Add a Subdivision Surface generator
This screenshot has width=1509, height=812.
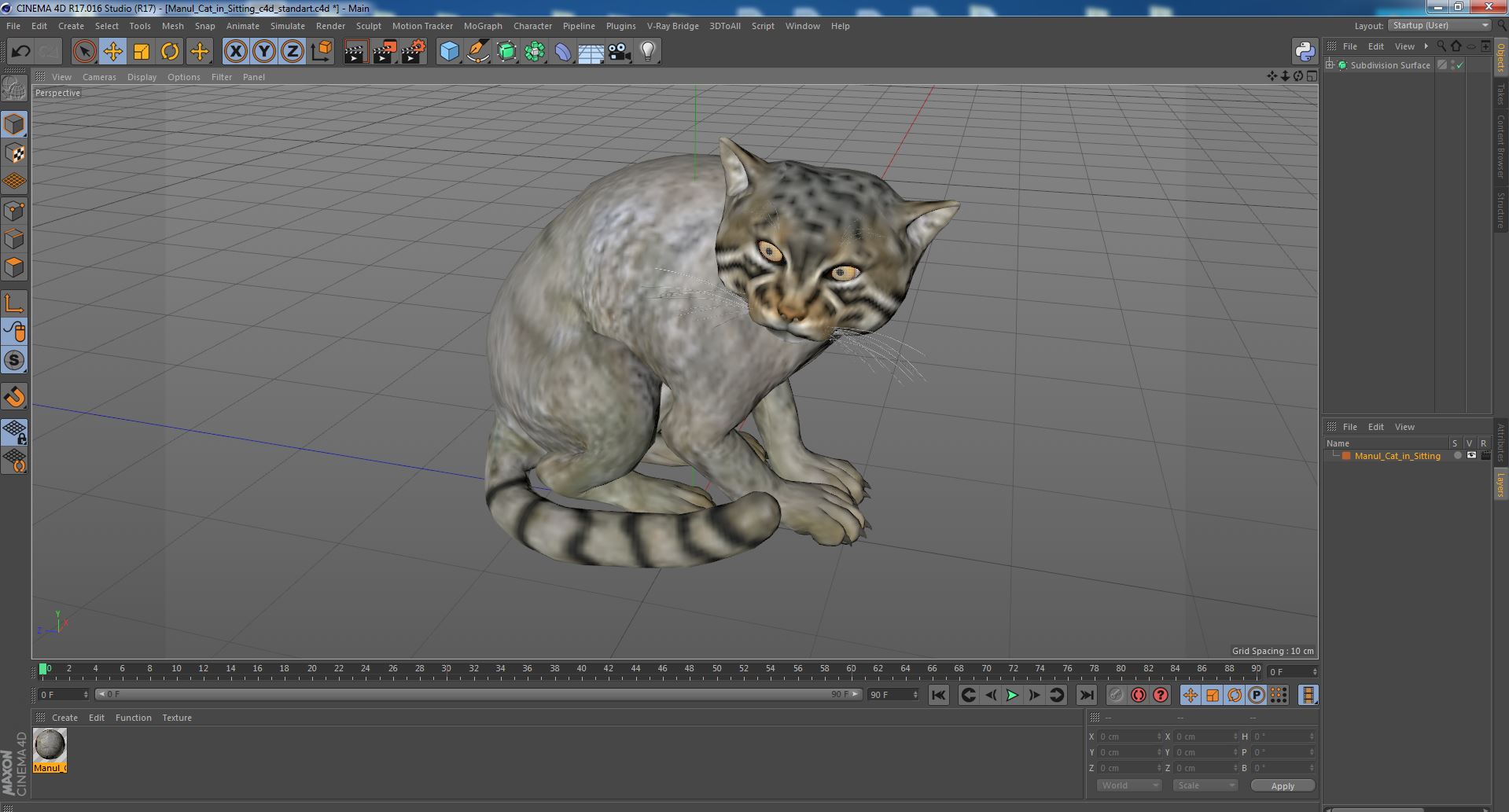pyautogui.click(x=506, y=52)
